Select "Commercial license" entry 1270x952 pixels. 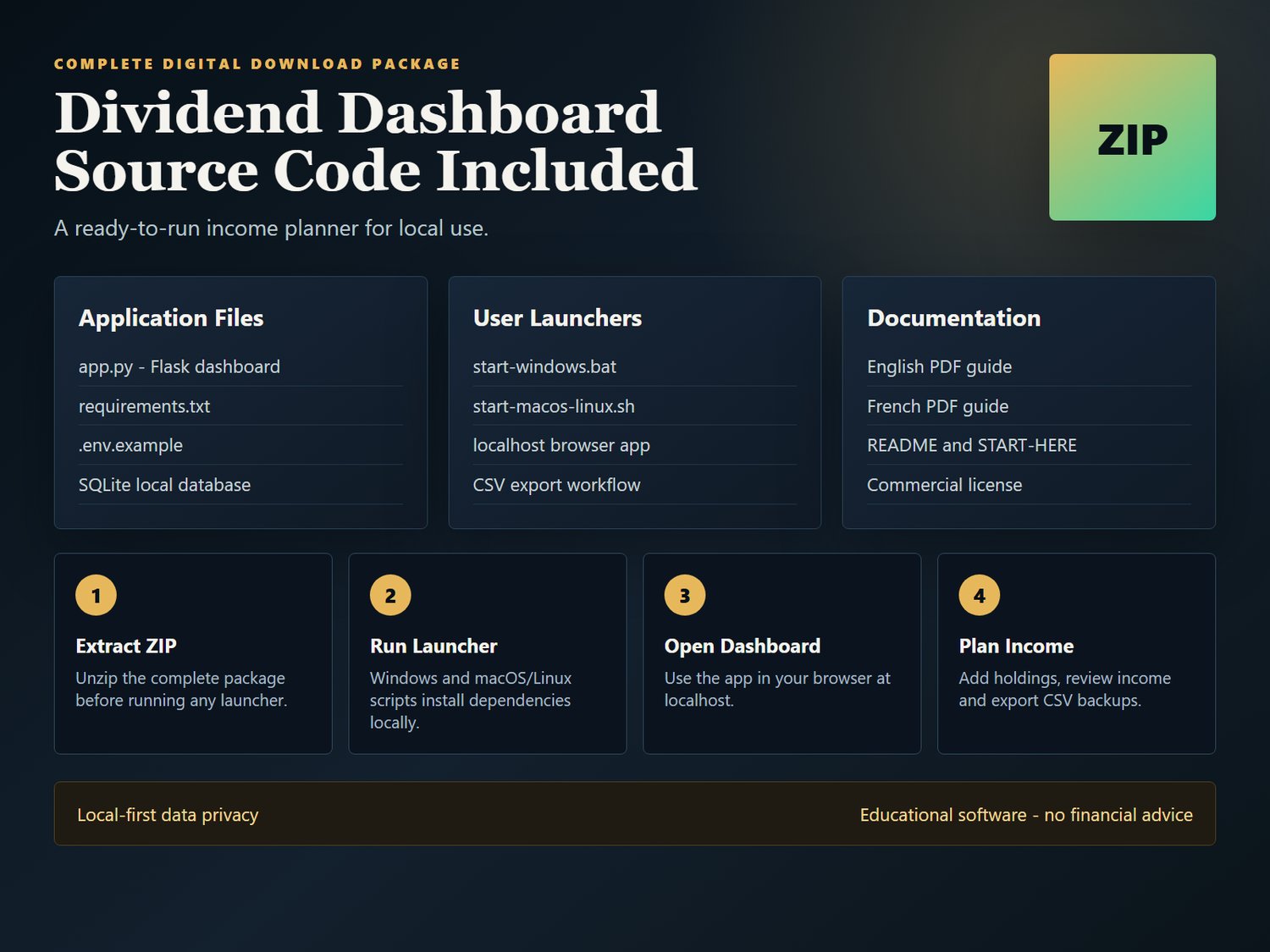1029,485
